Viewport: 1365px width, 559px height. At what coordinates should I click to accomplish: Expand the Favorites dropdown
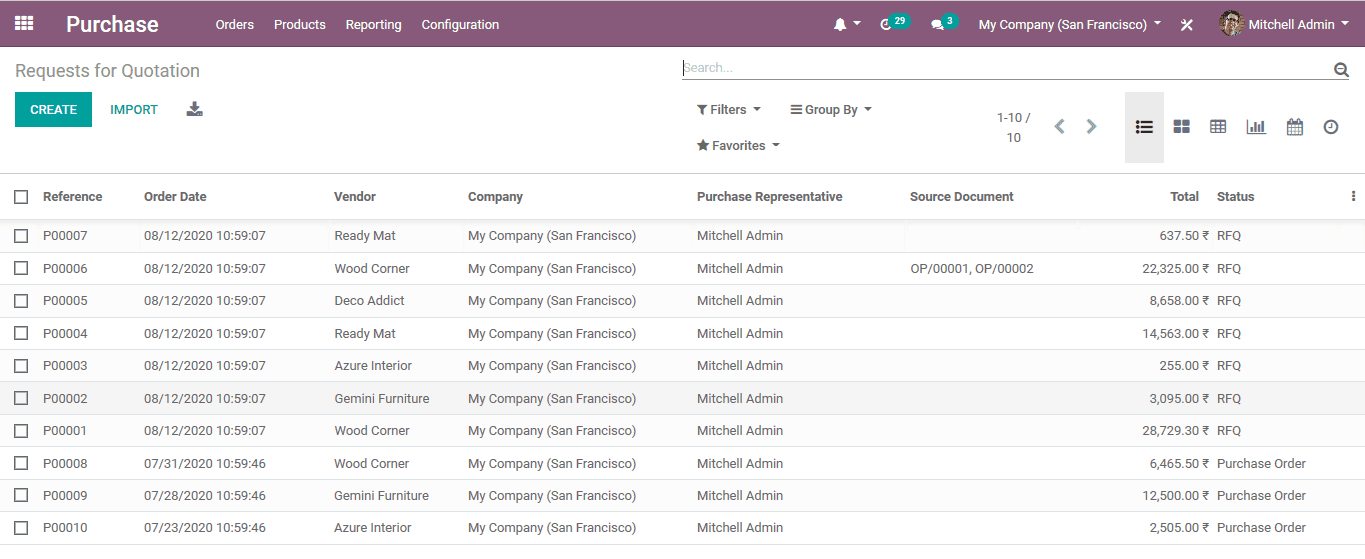coord(738,146)
